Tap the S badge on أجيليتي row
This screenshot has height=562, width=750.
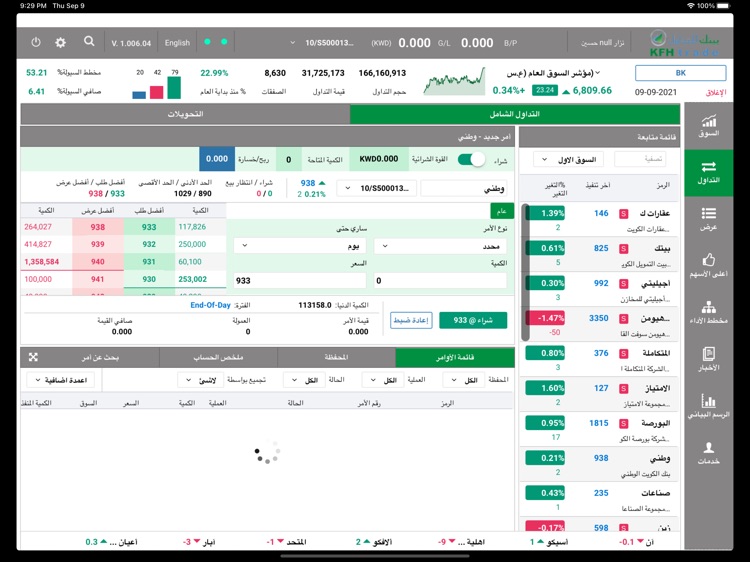(x=623, y=284)
